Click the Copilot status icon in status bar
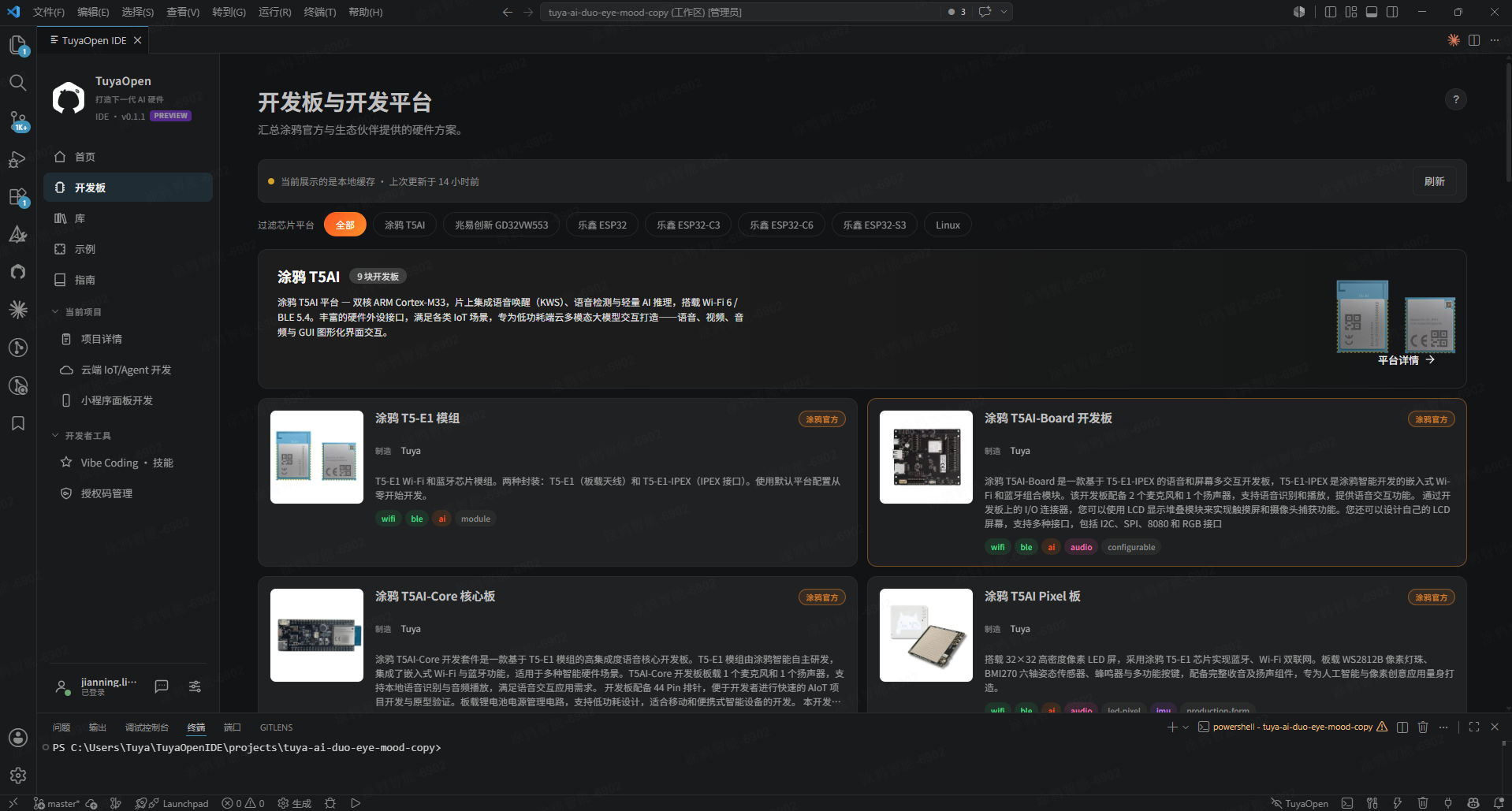 [1473, 803]
